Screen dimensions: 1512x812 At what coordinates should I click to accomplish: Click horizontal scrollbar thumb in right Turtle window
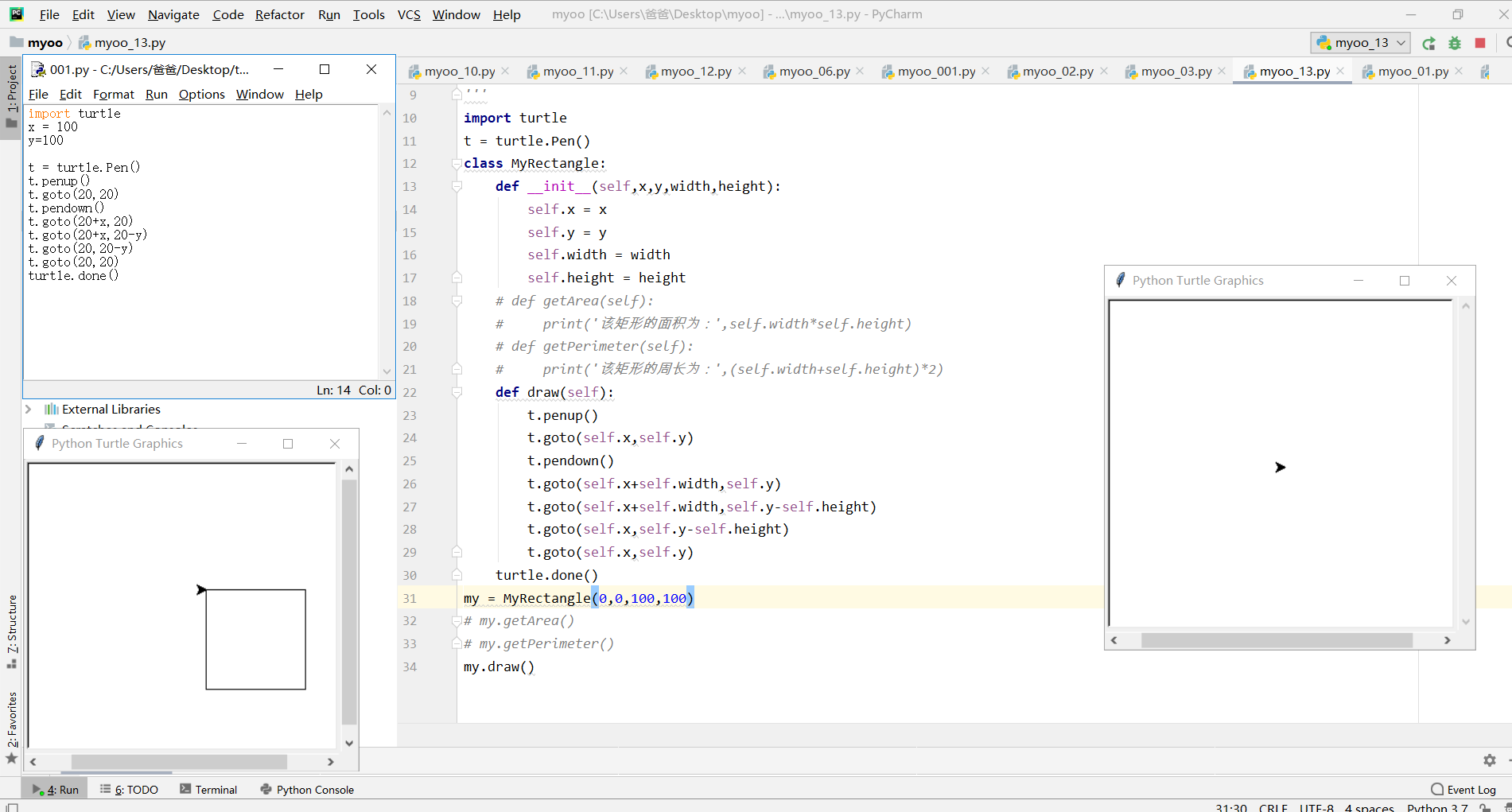1277,640
